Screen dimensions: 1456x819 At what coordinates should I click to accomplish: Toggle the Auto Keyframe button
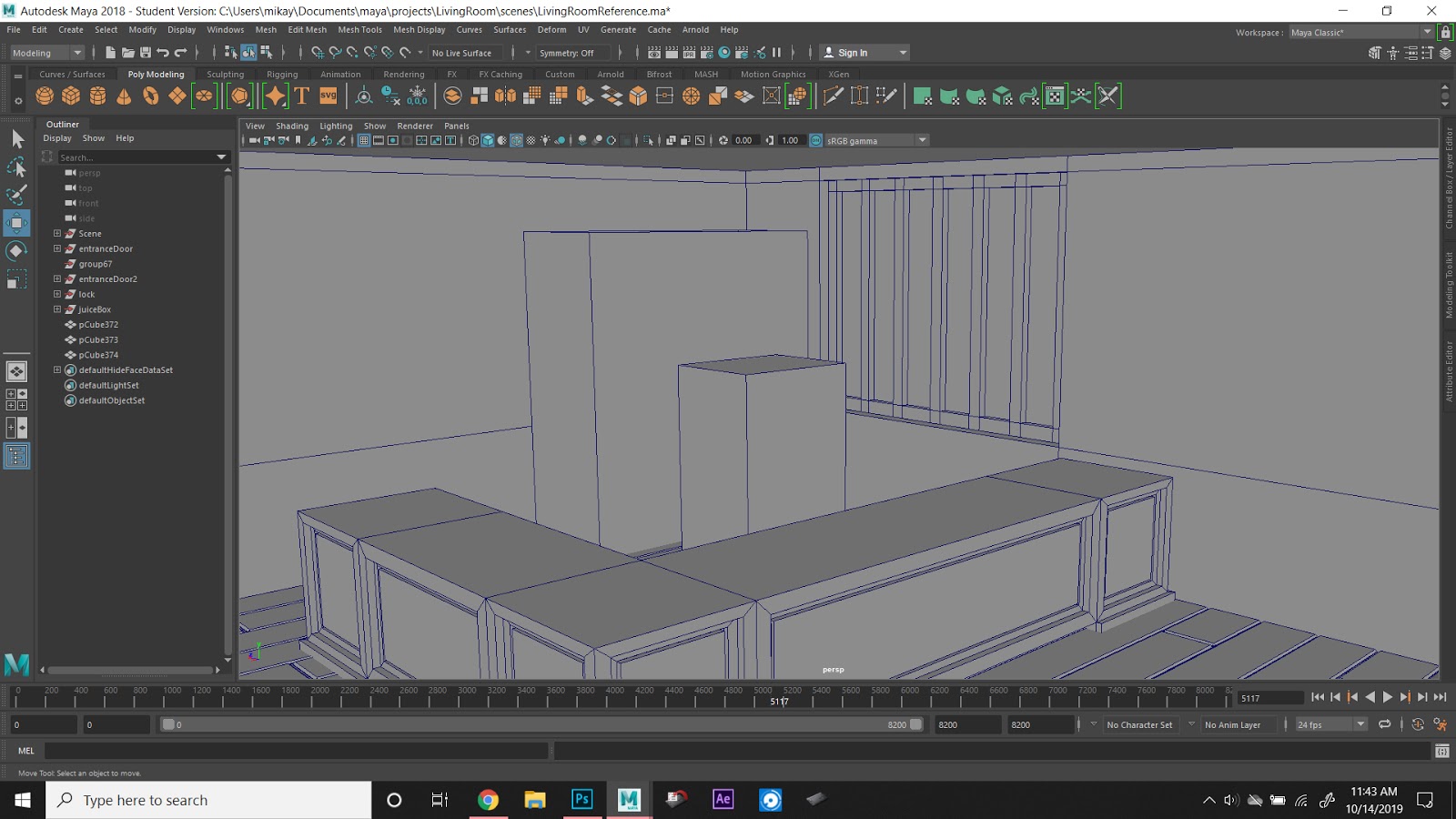point(1418,724)
